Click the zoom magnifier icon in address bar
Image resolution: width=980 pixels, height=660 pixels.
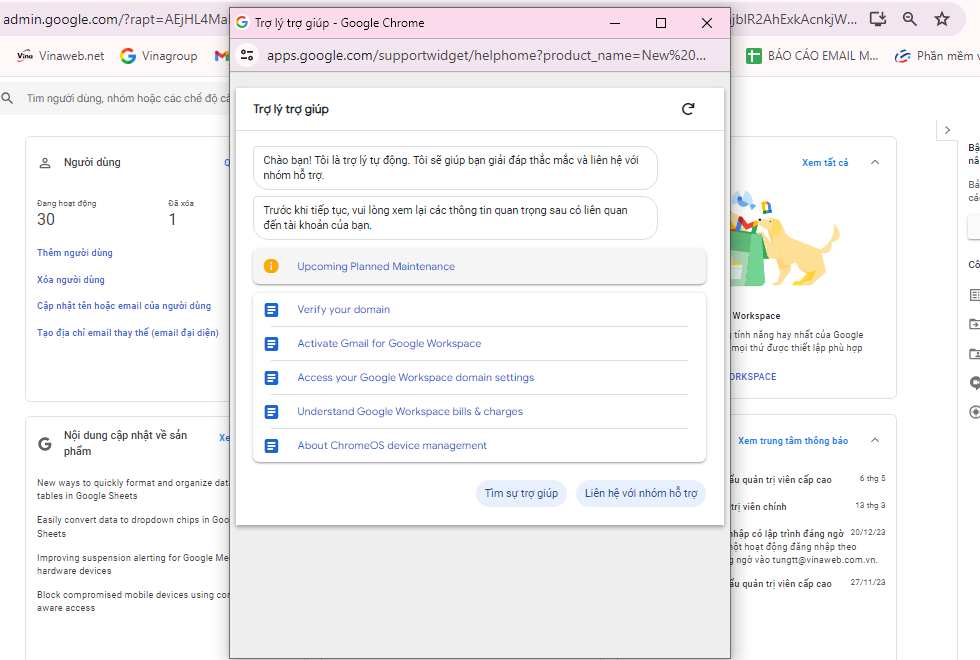tap(909, 18)
